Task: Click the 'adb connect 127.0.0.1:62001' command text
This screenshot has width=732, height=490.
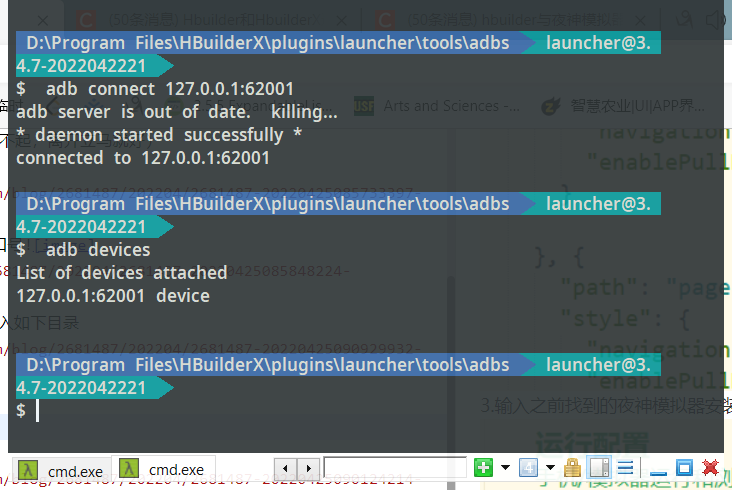Action: click(170, 89)
